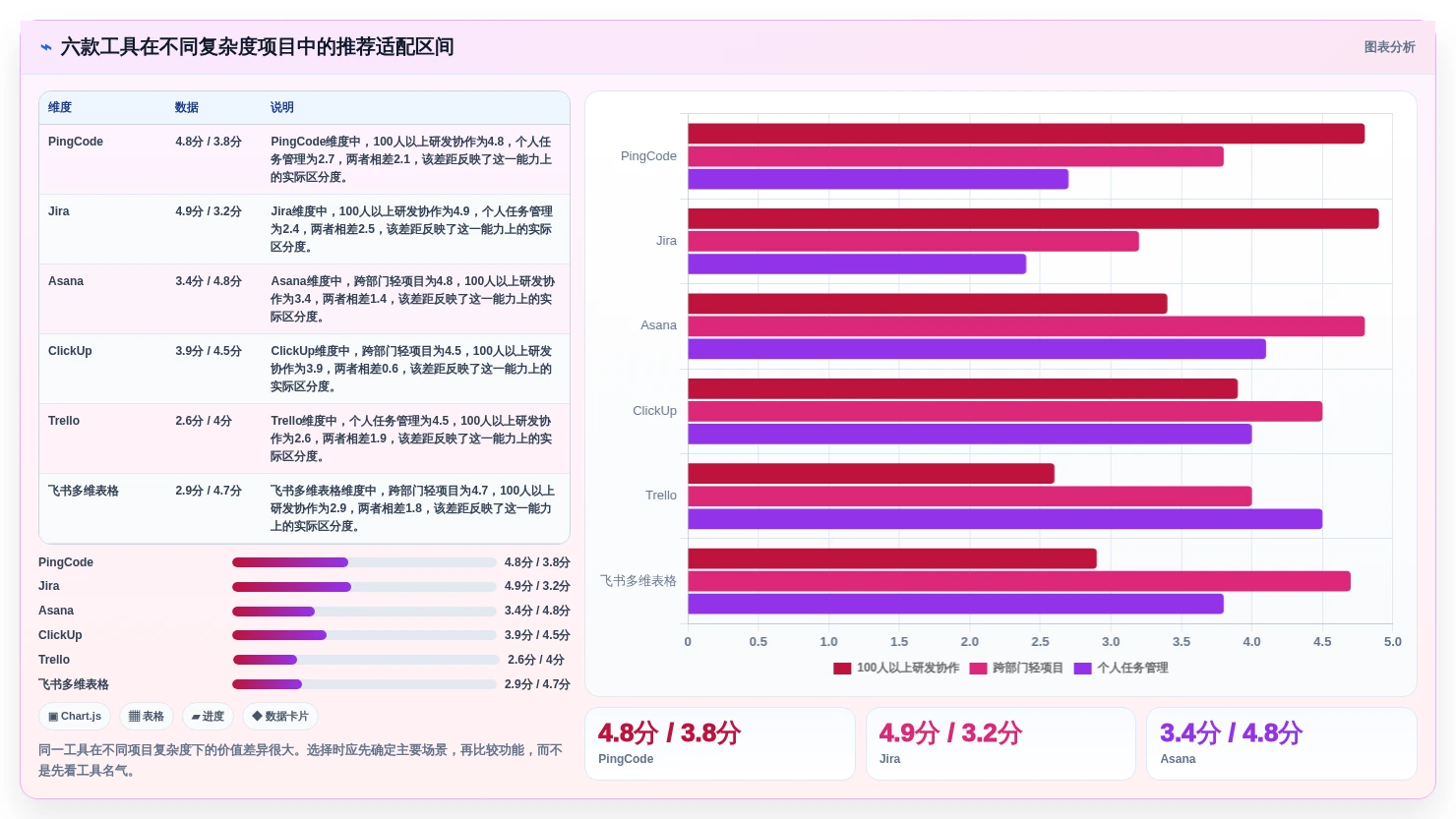Click PingCode's 100人以上研发协作 chart bar

tap(1026, 134)
